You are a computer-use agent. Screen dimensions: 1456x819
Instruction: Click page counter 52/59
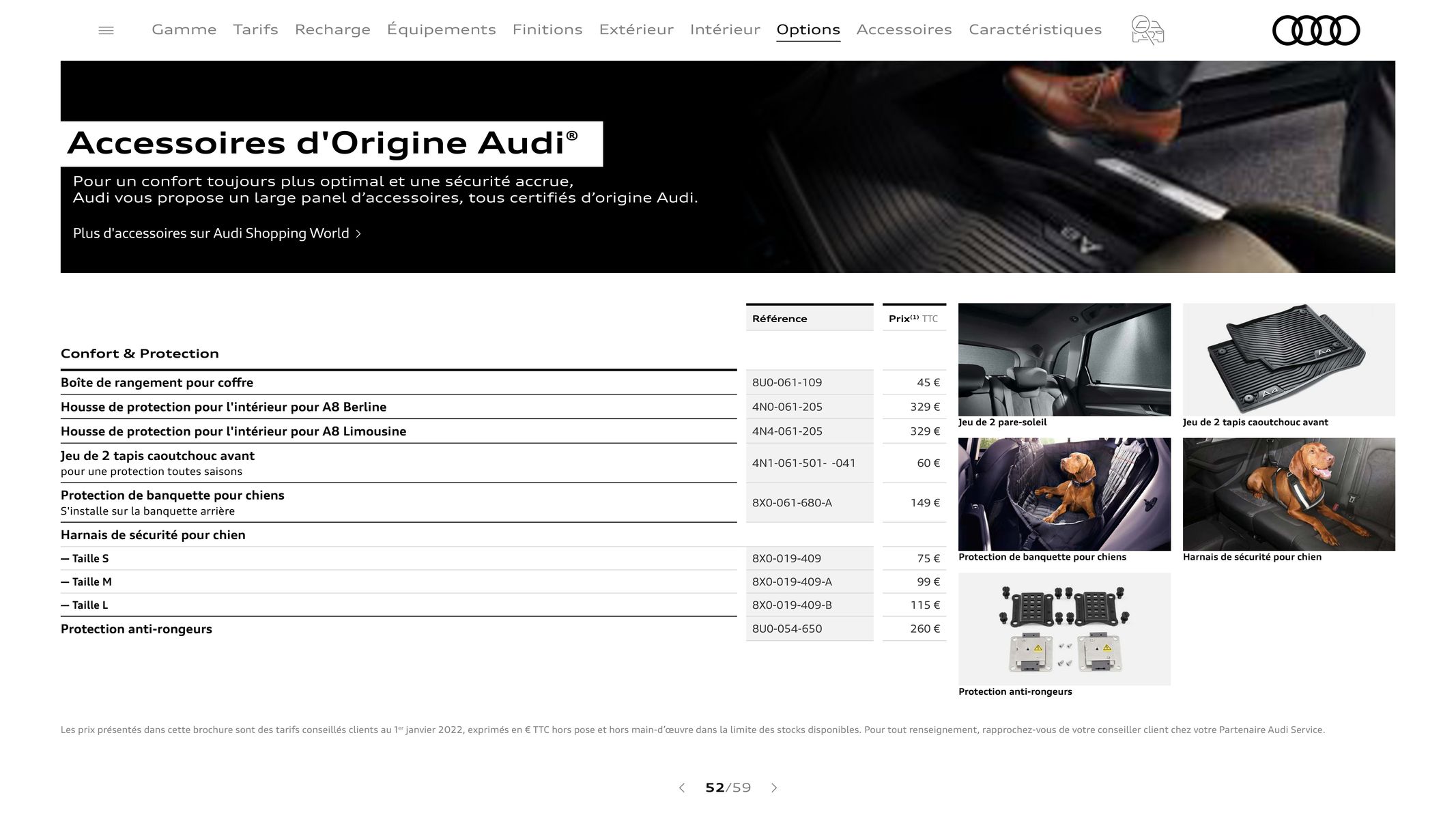click(x=728, y=788)
